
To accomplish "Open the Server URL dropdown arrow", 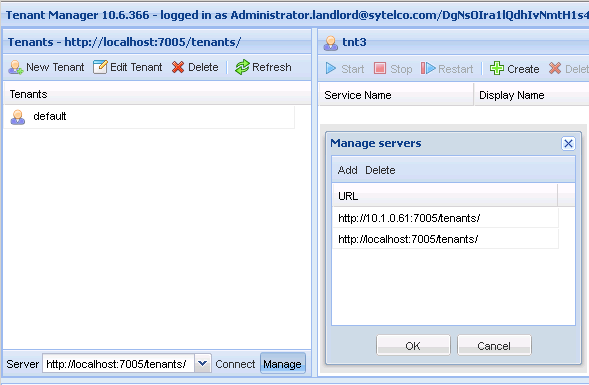I will tap(203, 364).
